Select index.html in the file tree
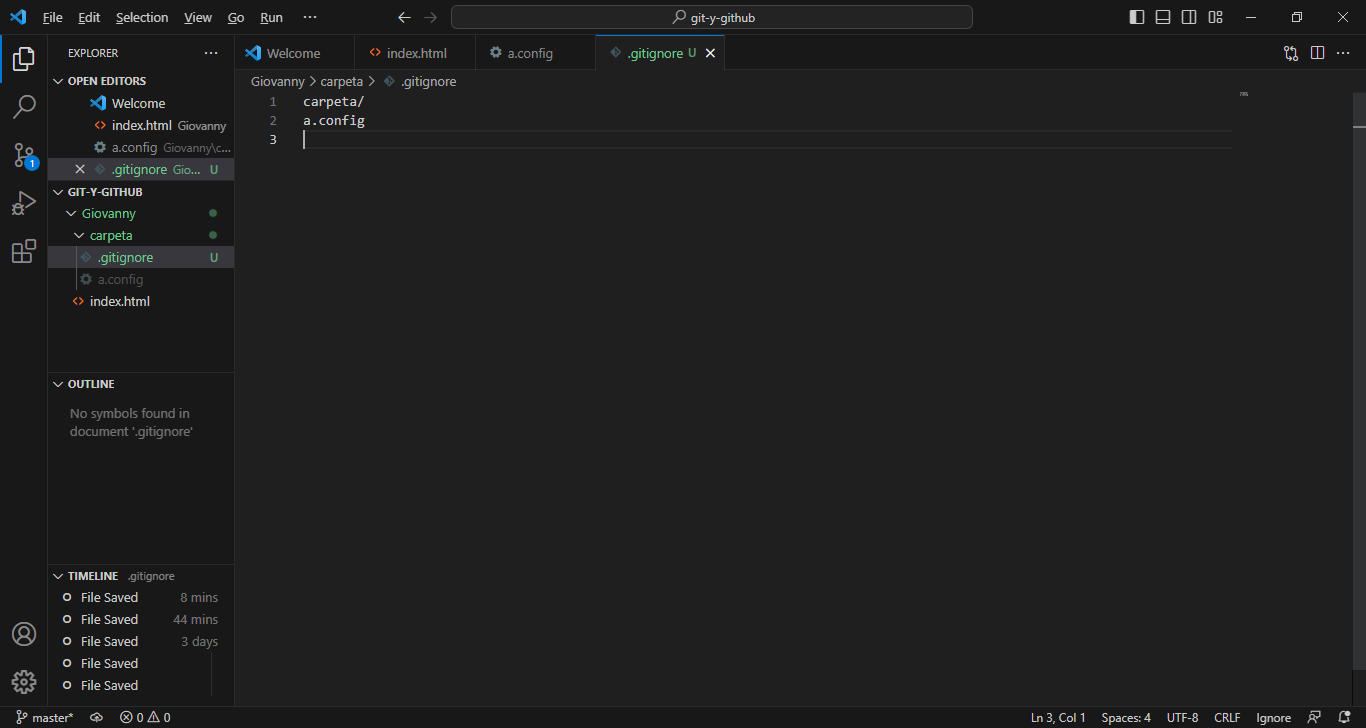The width and height of the screenshot is (1366, 728). pyautogui.click(x=141, y=301)
